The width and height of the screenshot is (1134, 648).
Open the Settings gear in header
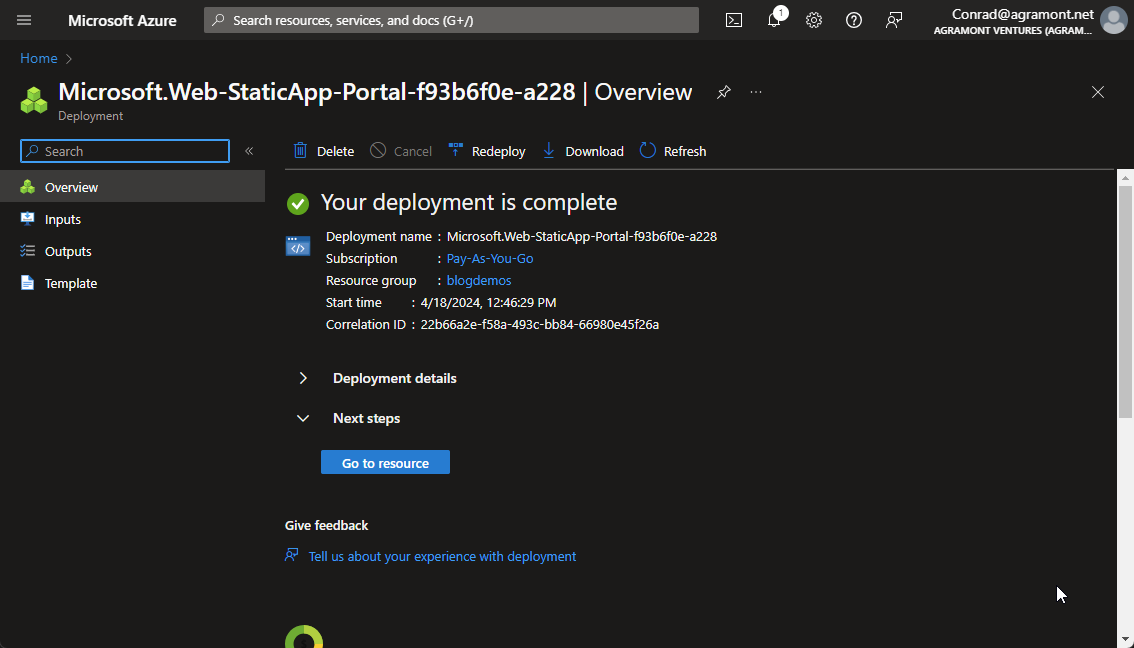(x=814, y=20)
